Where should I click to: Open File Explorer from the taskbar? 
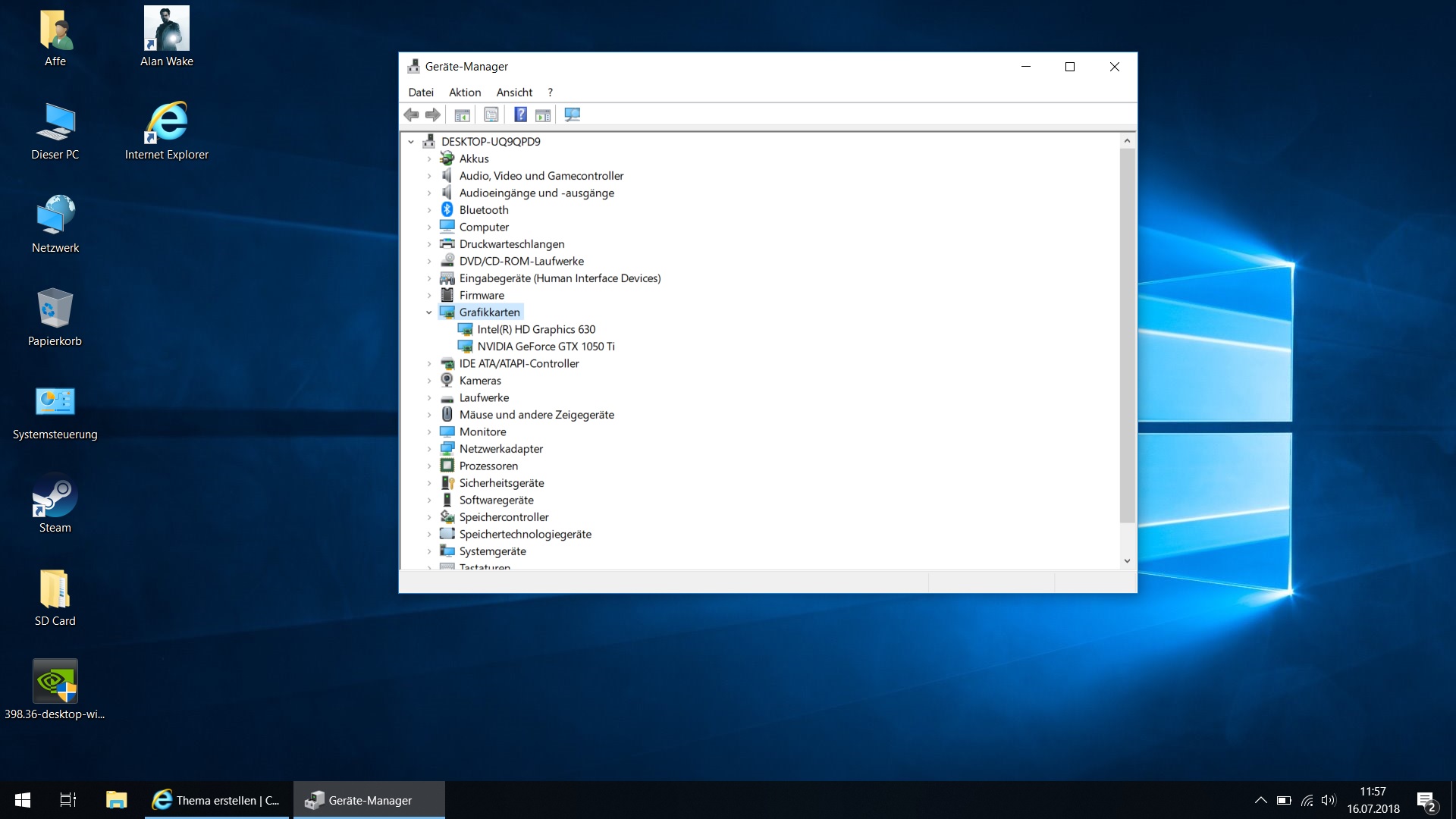116,800
